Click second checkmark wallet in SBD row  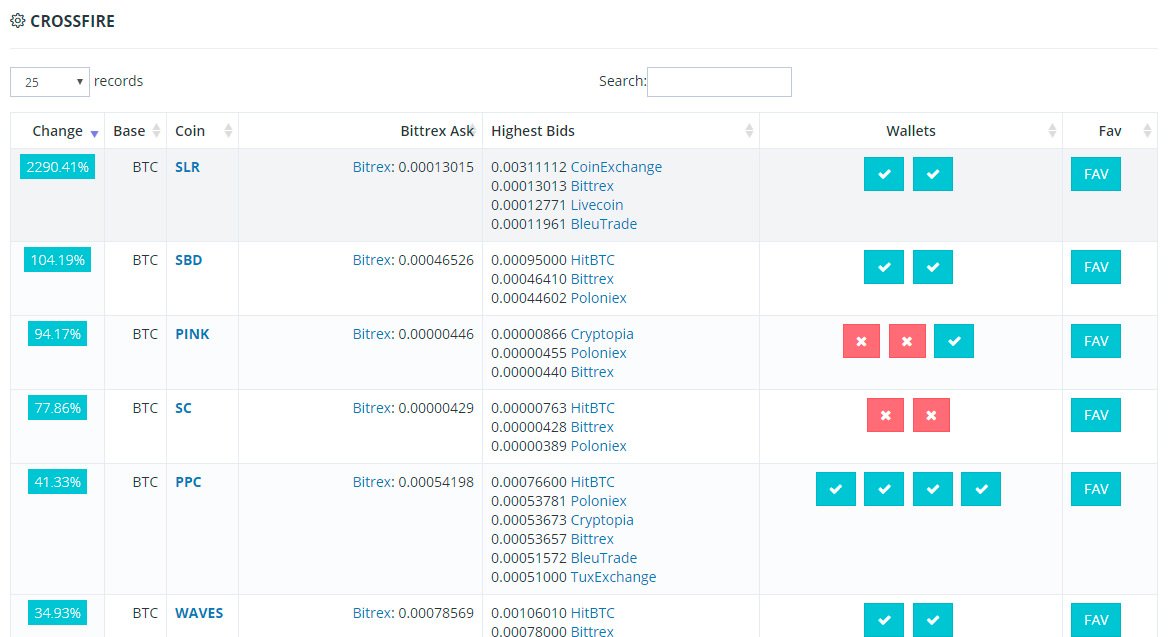click(x=933, y=267)
